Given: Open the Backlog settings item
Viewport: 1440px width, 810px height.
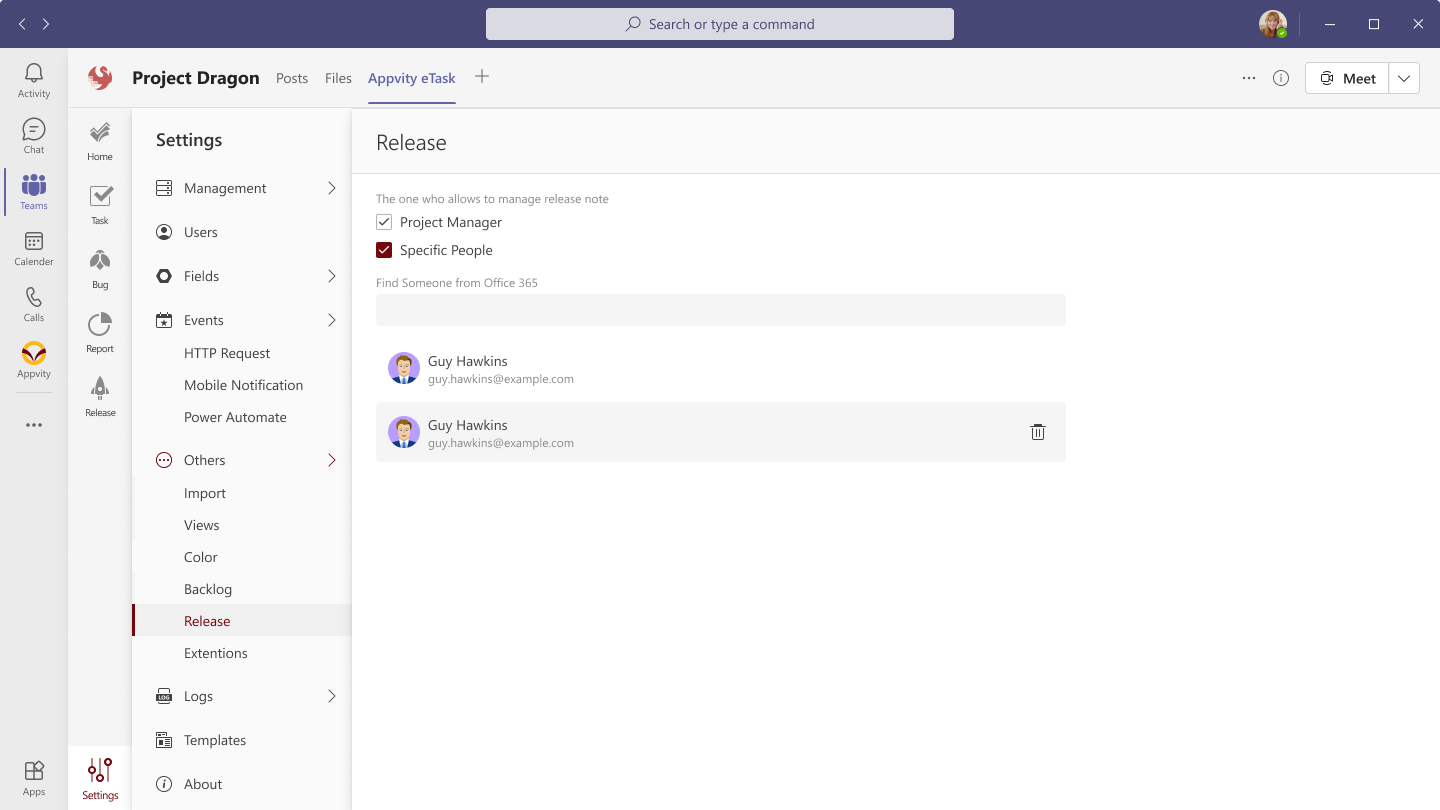Looking at the screenshot, I should pos(208,589).
